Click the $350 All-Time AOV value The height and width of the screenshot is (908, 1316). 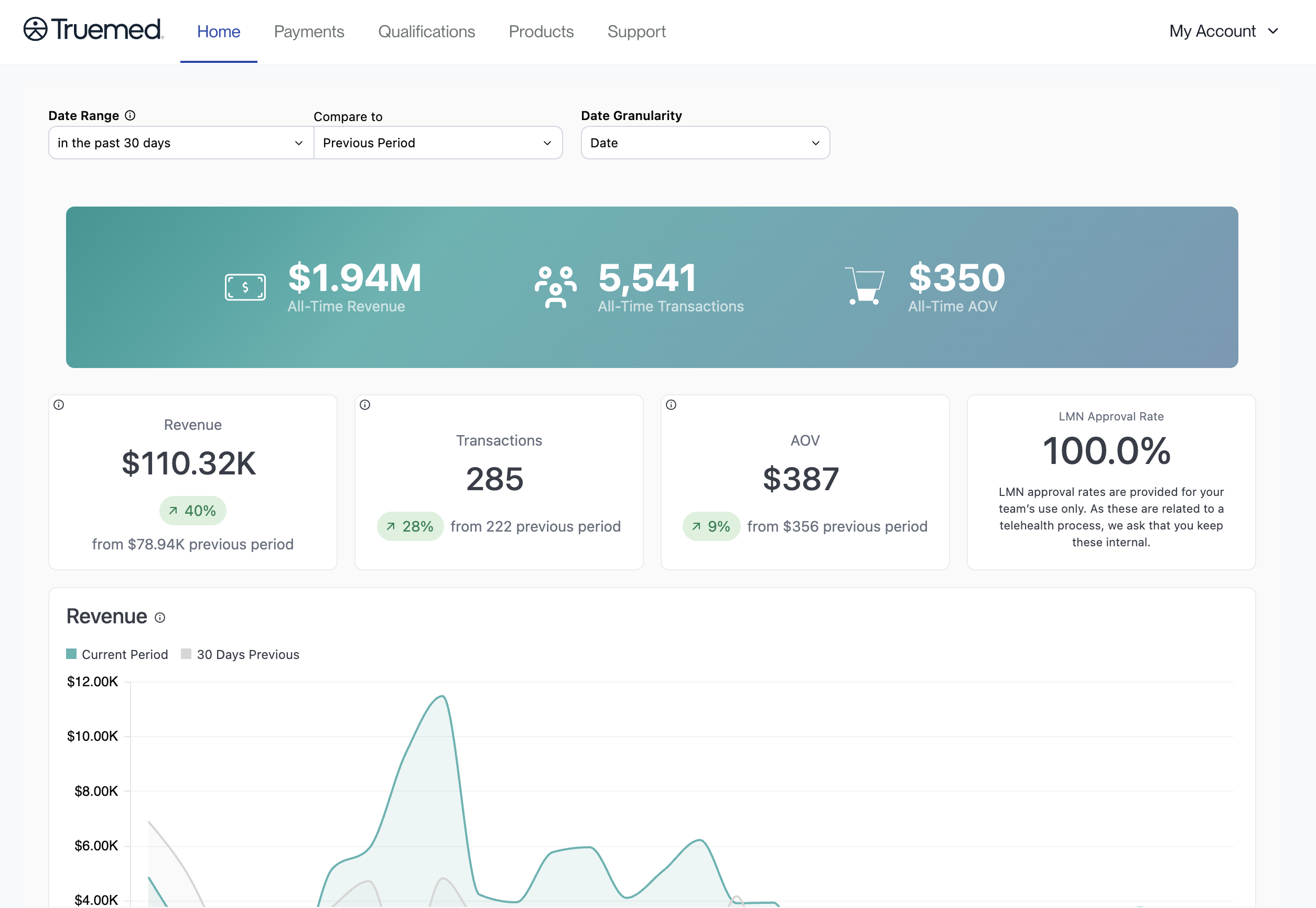[x=957, y=278]
